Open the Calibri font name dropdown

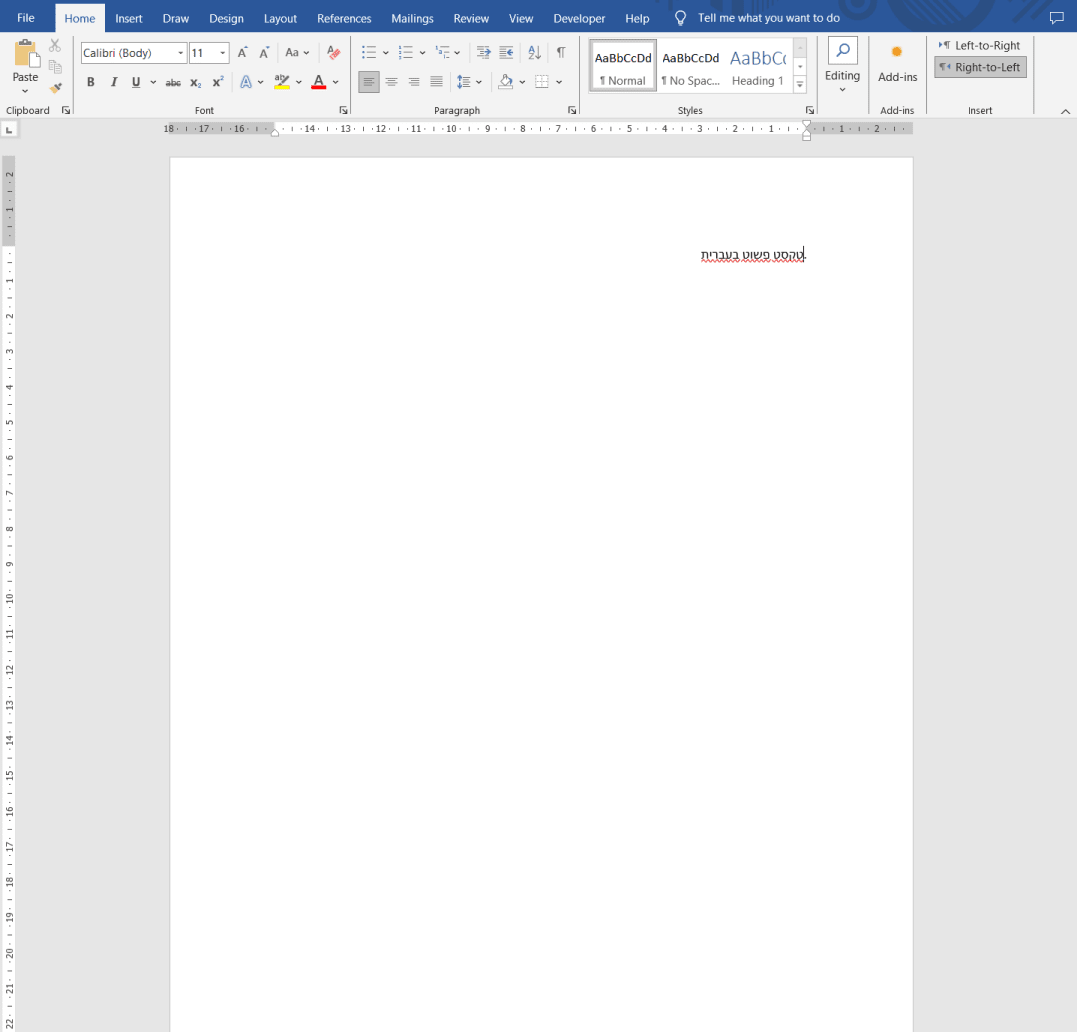[181, 53]
